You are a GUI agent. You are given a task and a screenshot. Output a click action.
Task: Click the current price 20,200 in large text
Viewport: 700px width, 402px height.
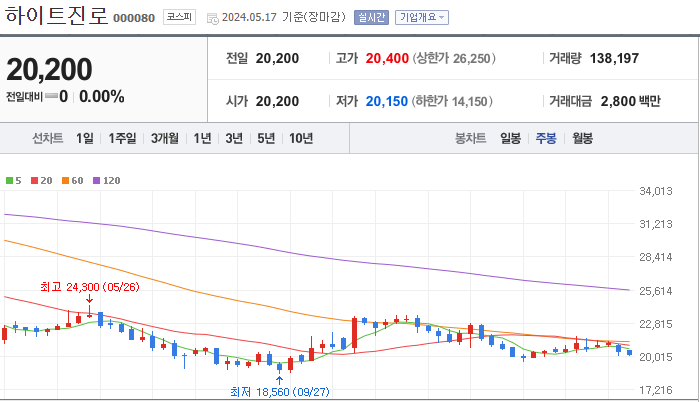pos(49,70)
